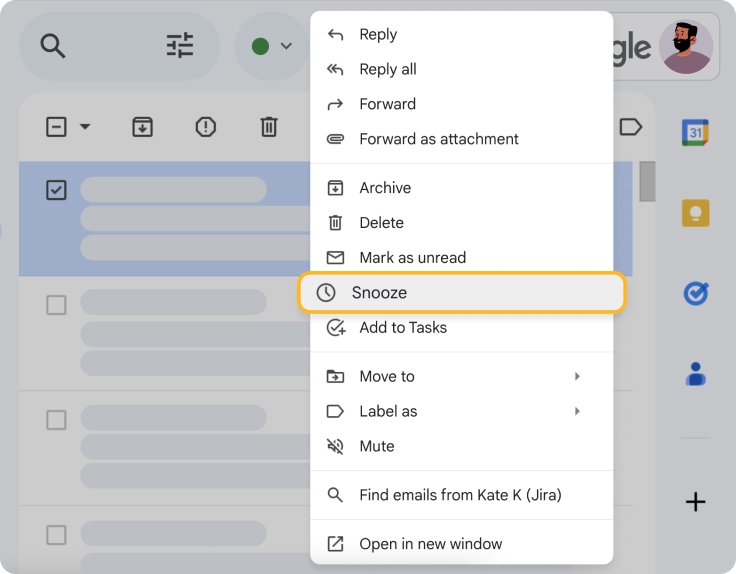Viewport: 736px width, 574px height.
Task: Open Google Calendar side panel icon
Action: click(695, 132)
